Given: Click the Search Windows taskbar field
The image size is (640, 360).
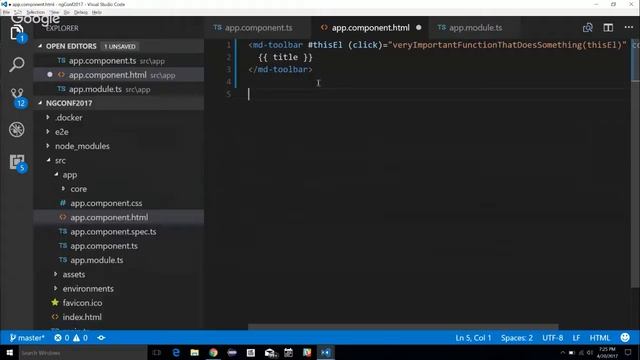Looking at the screenshot, I should [83, 353].
